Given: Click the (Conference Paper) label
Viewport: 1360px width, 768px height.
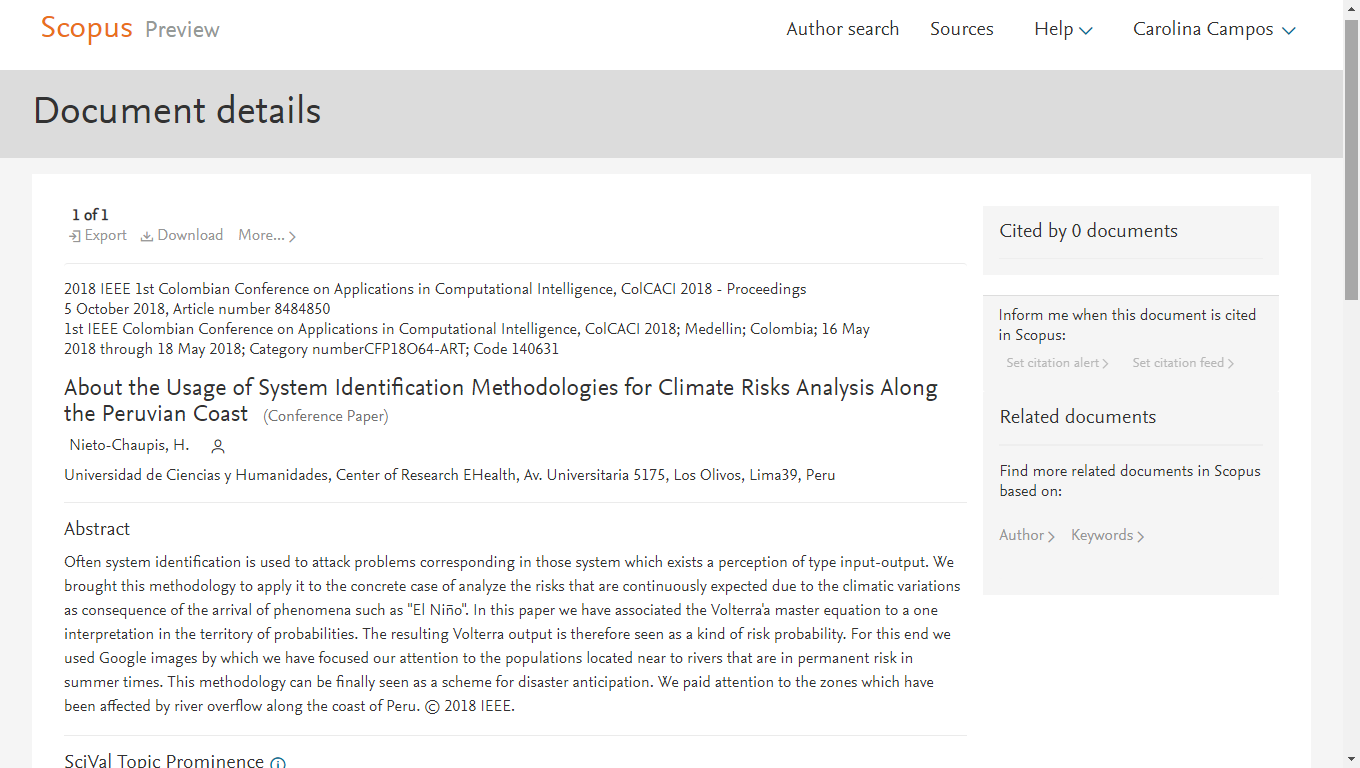Looking at the screenshot, I should click(326, 416).
